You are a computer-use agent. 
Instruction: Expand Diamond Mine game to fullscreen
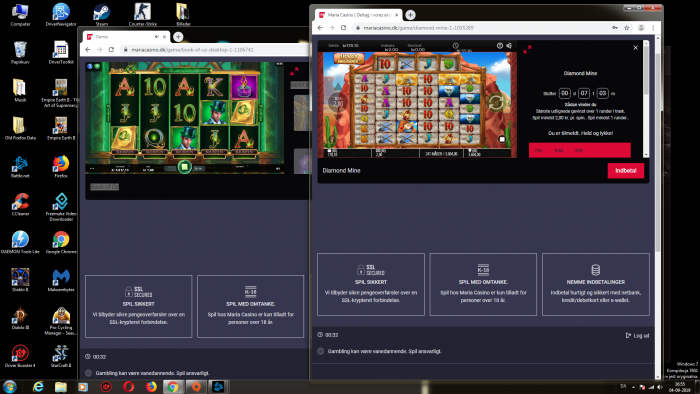coord(527,49)
